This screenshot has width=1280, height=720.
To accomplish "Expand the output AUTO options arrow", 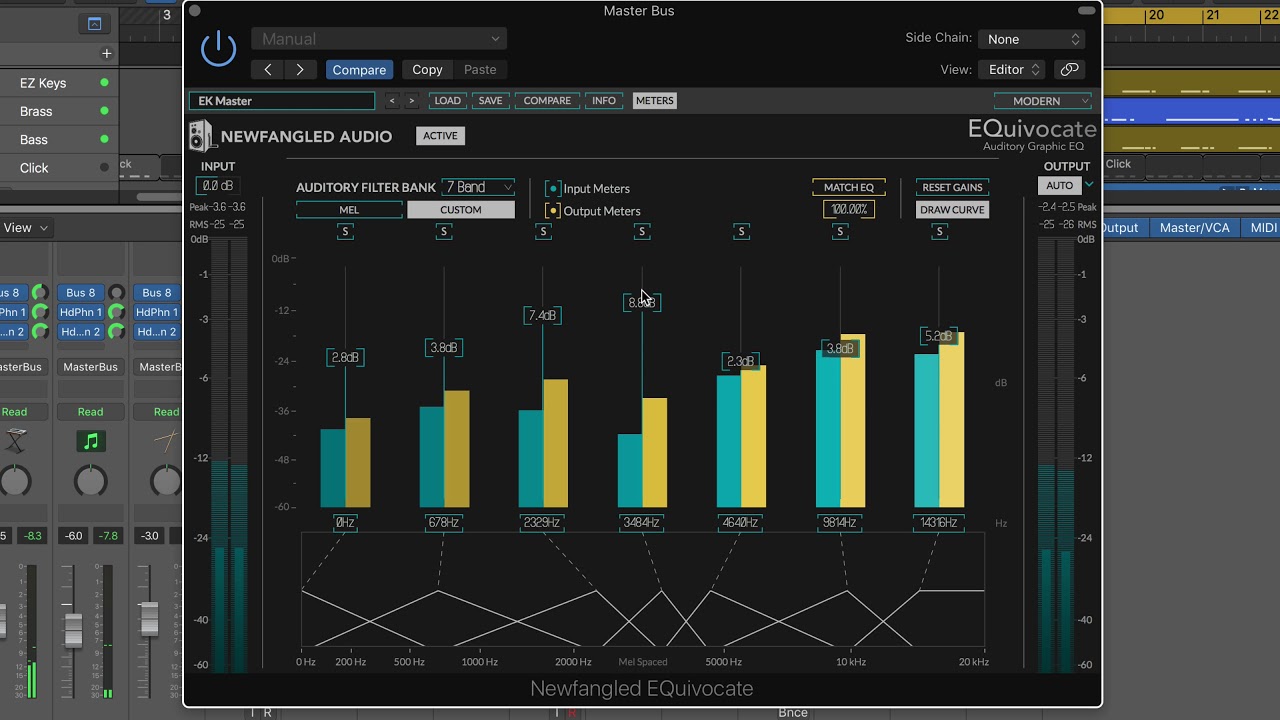I will pos(1089,184).
